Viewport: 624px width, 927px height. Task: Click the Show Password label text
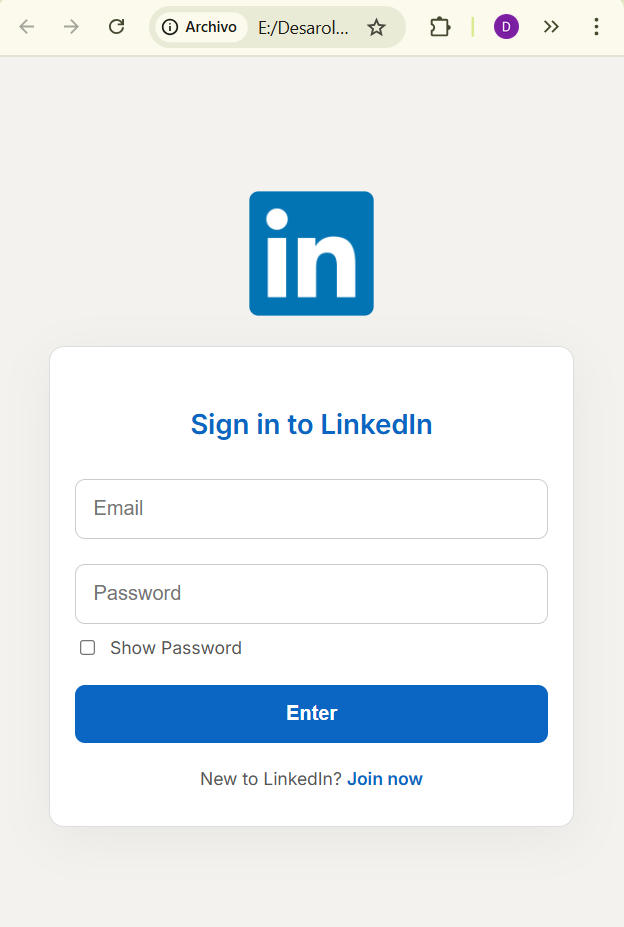coord(176,648)
